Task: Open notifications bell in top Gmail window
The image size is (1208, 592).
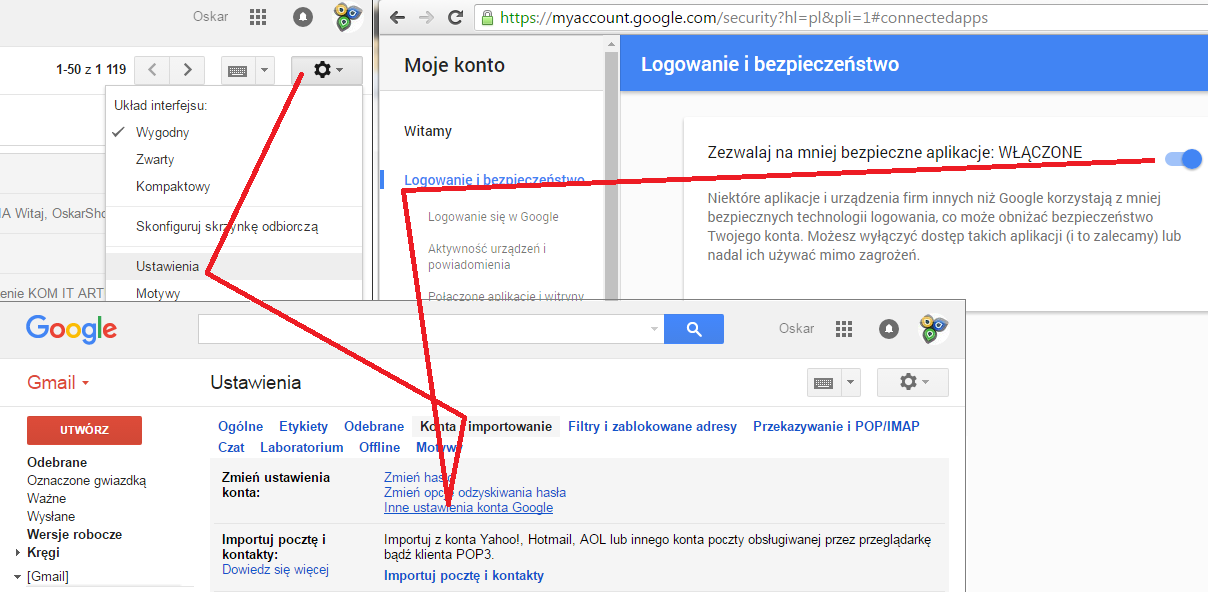Action: click(x=303, y=17)
